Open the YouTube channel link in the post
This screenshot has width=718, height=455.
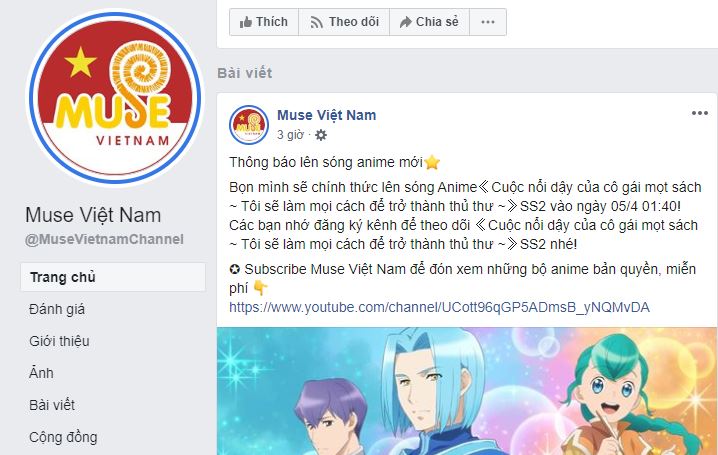click(439, 307)
